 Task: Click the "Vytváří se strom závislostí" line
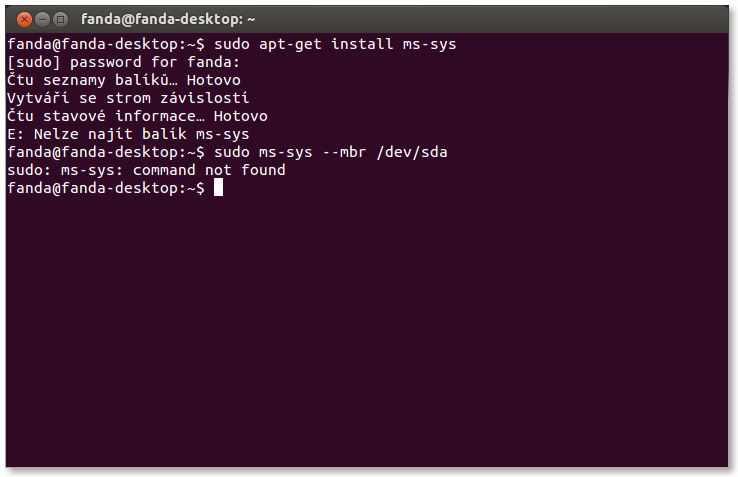127,98
